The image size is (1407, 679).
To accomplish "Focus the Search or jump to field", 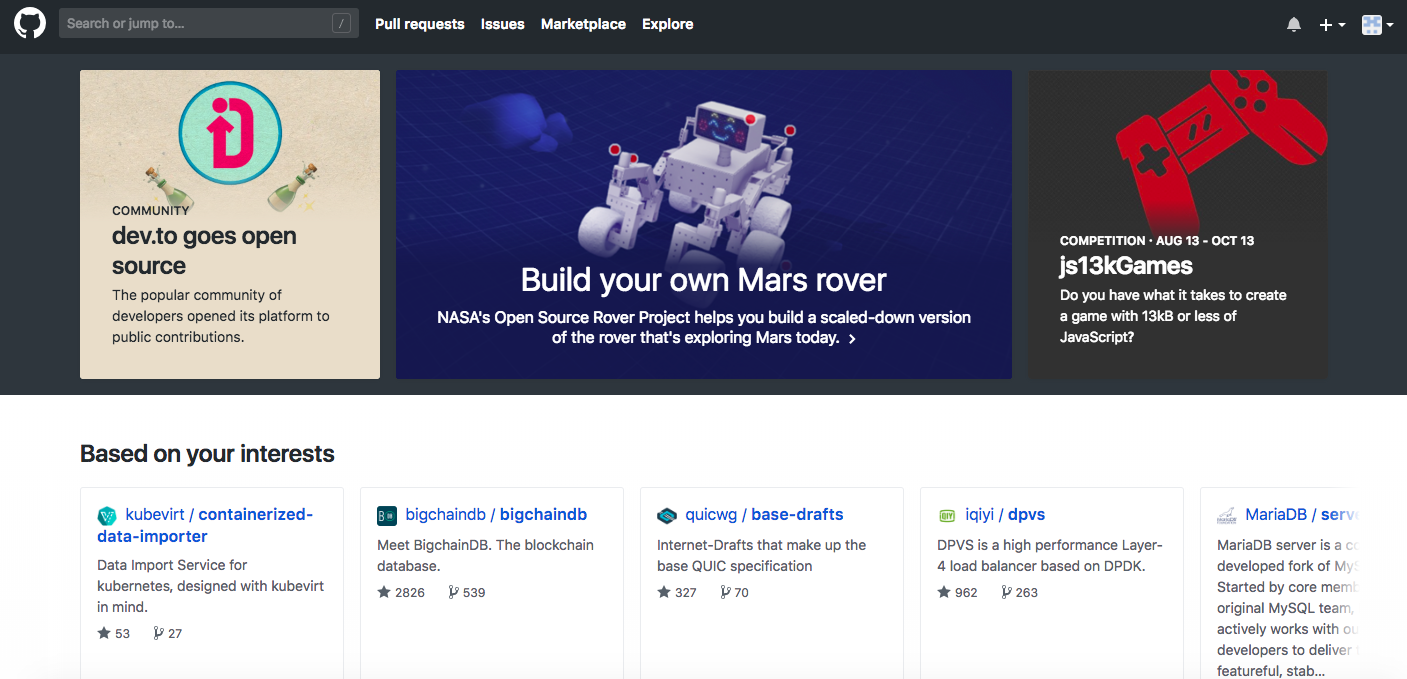I will 207,23.
